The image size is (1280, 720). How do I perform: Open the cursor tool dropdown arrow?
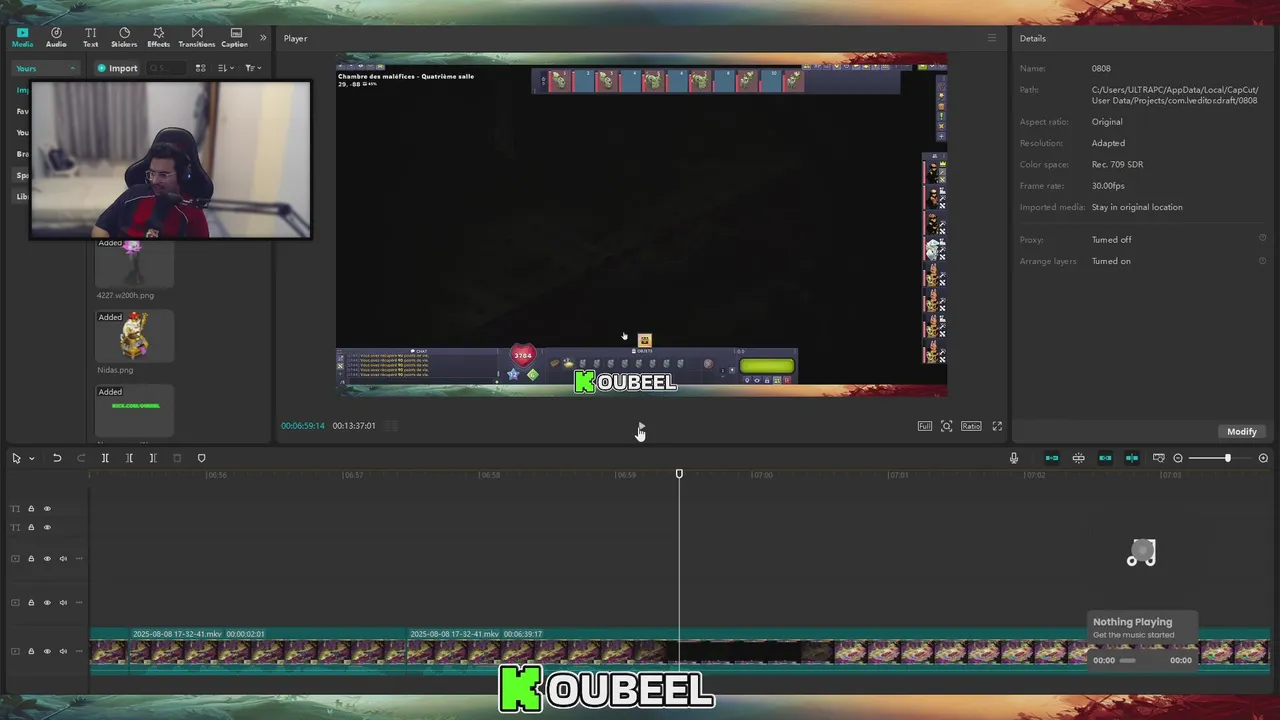[31, 458]
